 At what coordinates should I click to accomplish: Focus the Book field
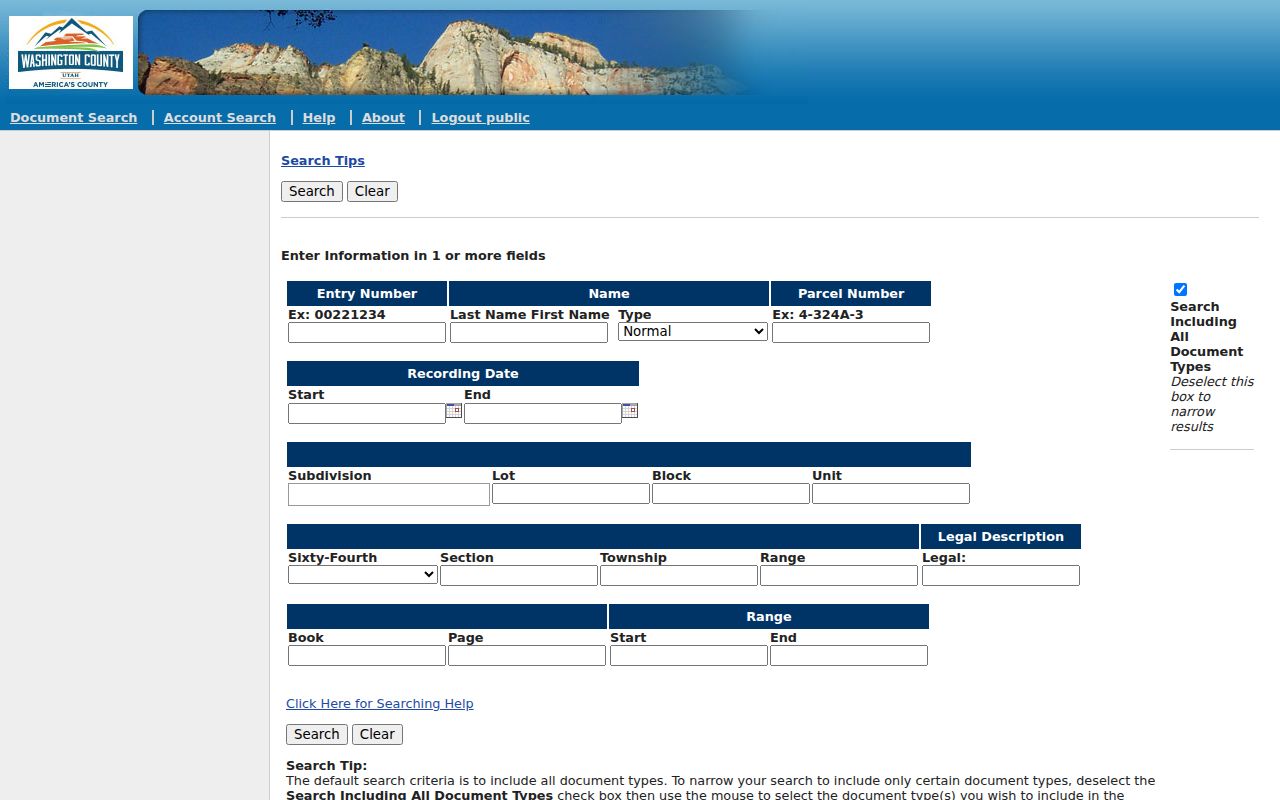click(367, 655)
